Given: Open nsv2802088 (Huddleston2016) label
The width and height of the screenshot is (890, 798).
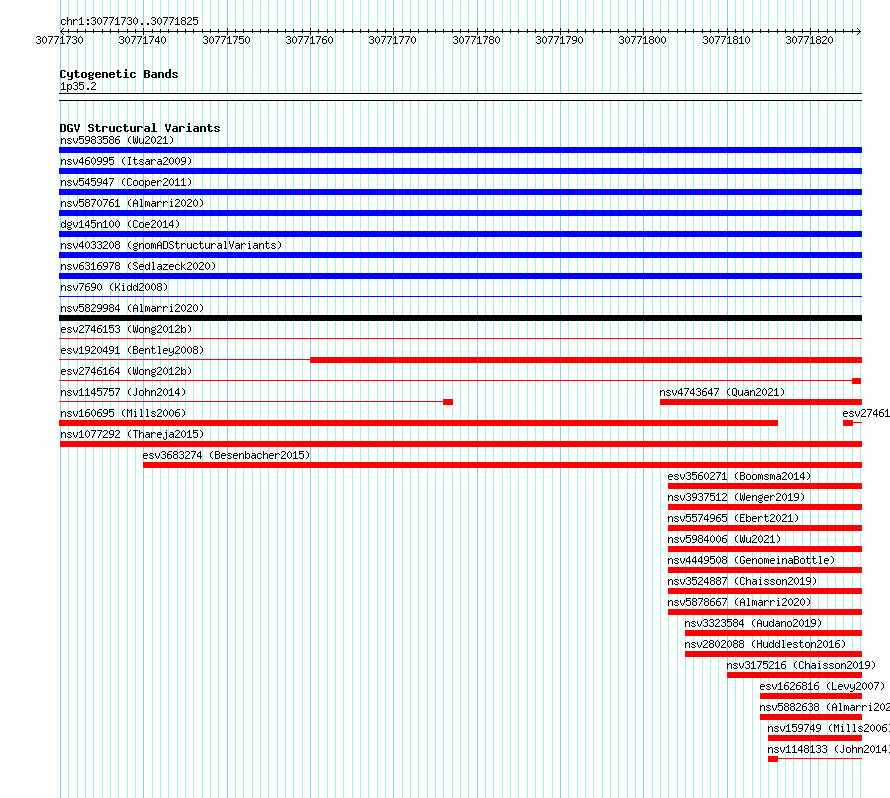Looking at the screenshot, I should (765, 644).
